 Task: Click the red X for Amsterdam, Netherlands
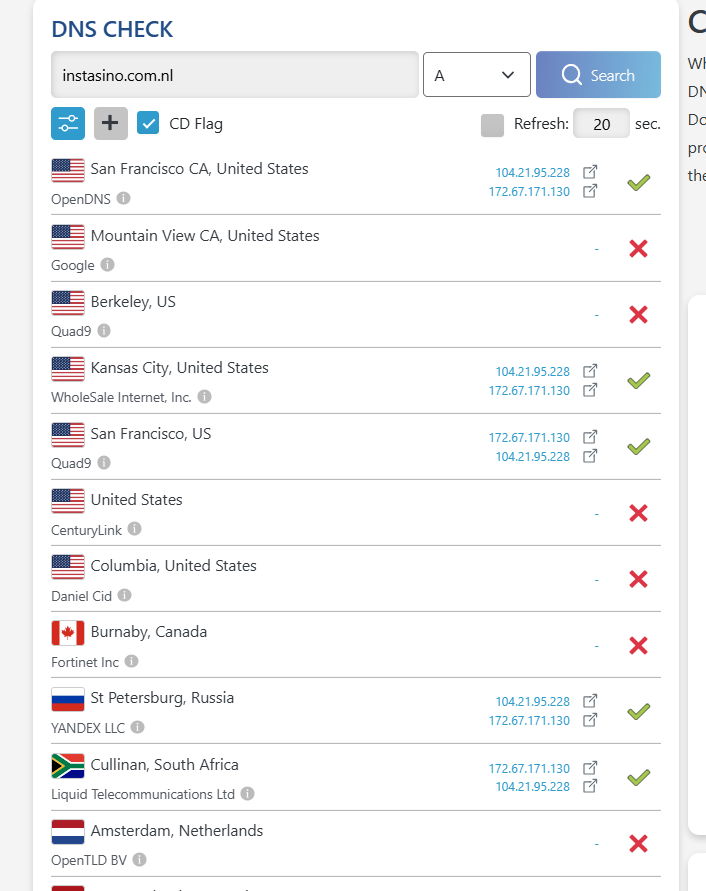638,844
